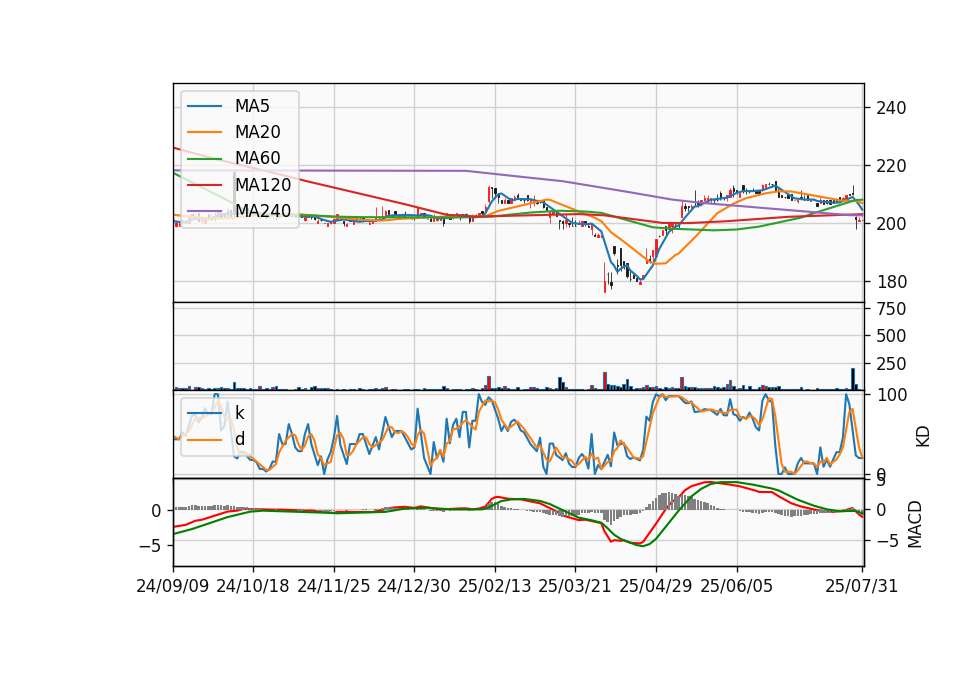Click the 25/04/29 date label
The image size is (960, 690).
pyautogui.click(x=656, y=586)
